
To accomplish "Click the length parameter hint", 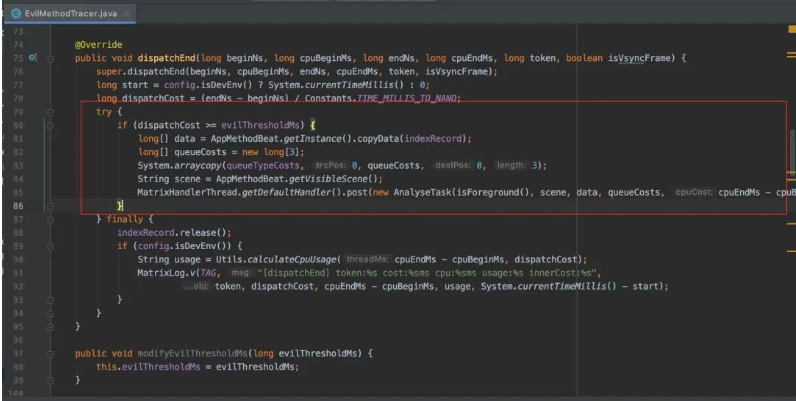I will point(511,165).
